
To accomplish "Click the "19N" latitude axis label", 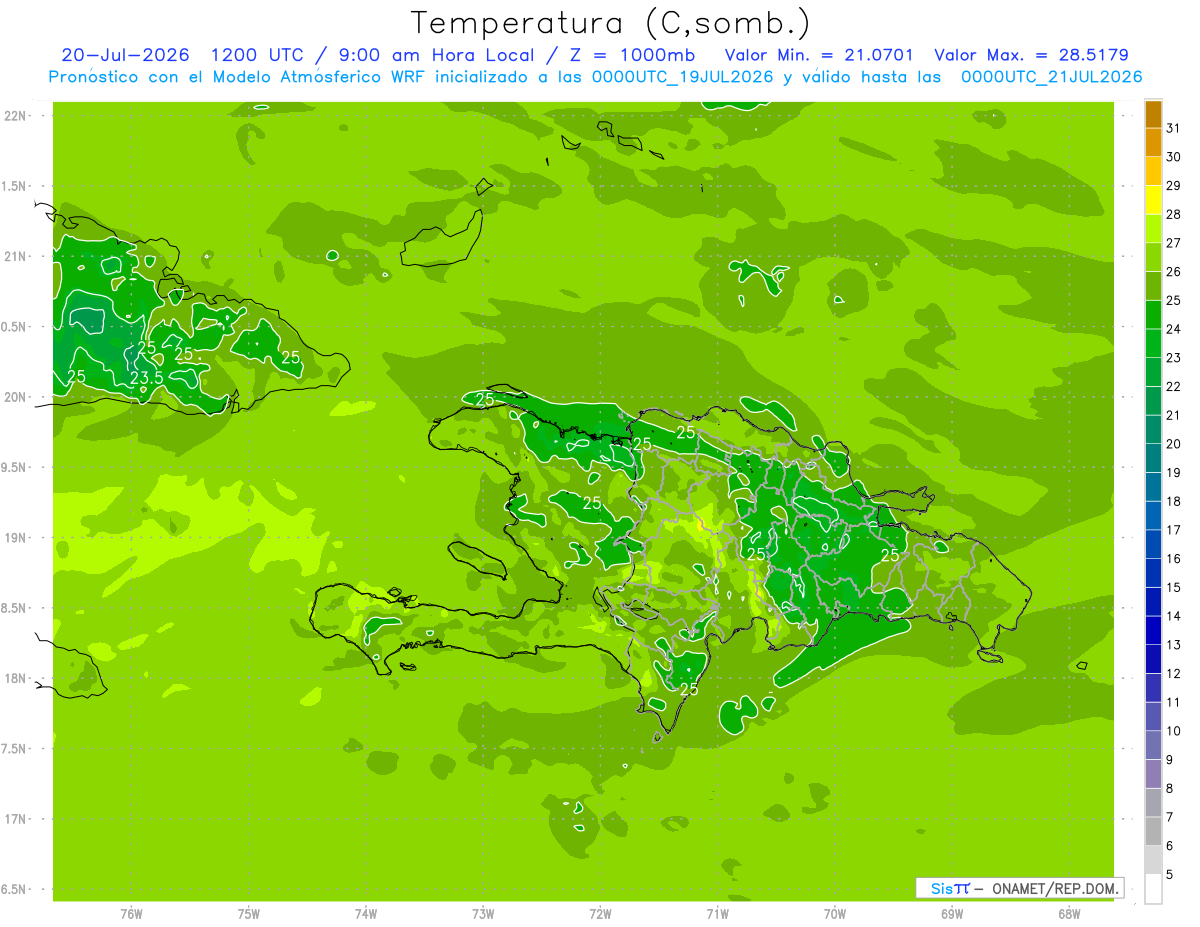I will (16, 538).
